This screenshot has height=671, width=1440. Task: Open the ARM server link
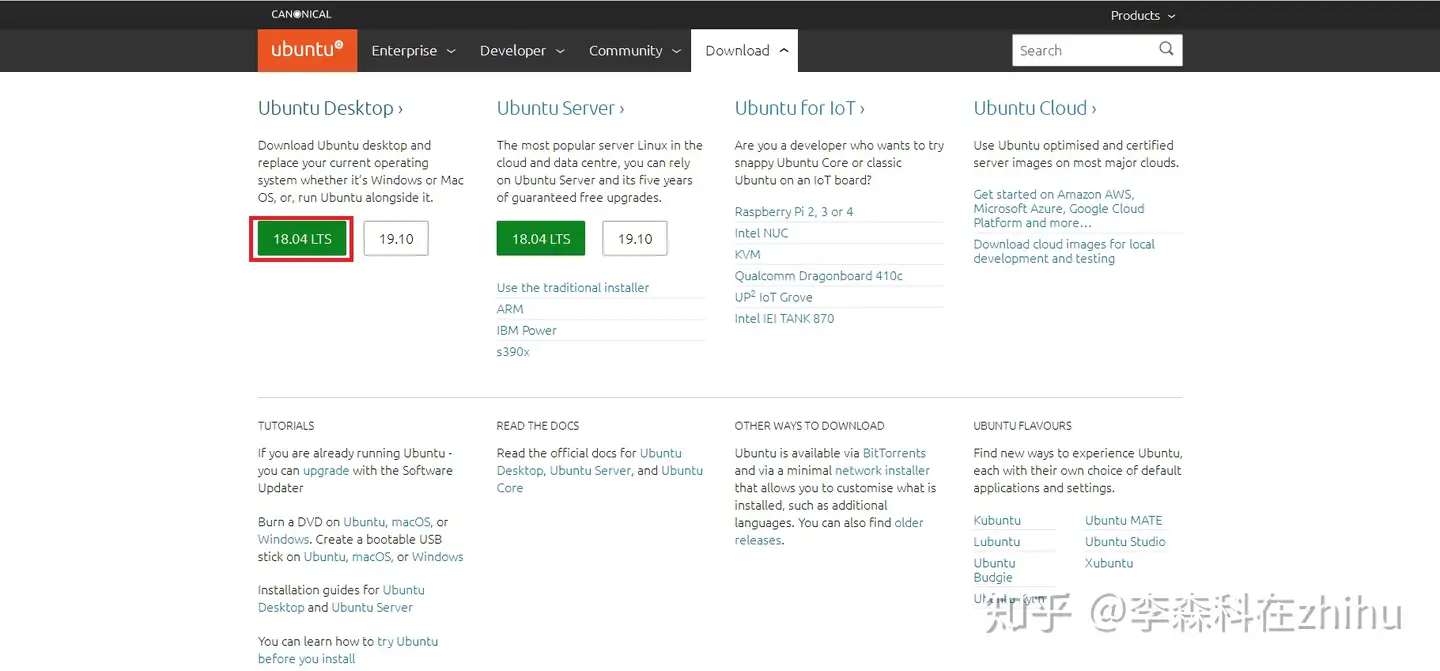[x=510, y=309]
